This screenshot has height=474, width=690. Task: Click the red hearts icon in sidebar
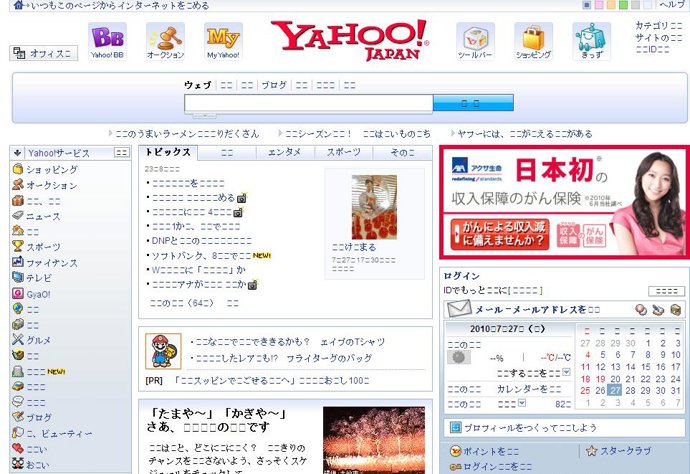(18, 448)
